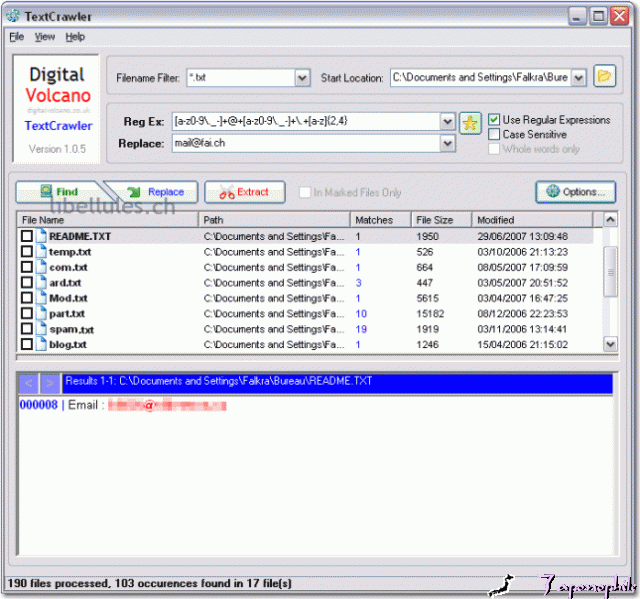Click the part.txt file icon

point(41,313)
